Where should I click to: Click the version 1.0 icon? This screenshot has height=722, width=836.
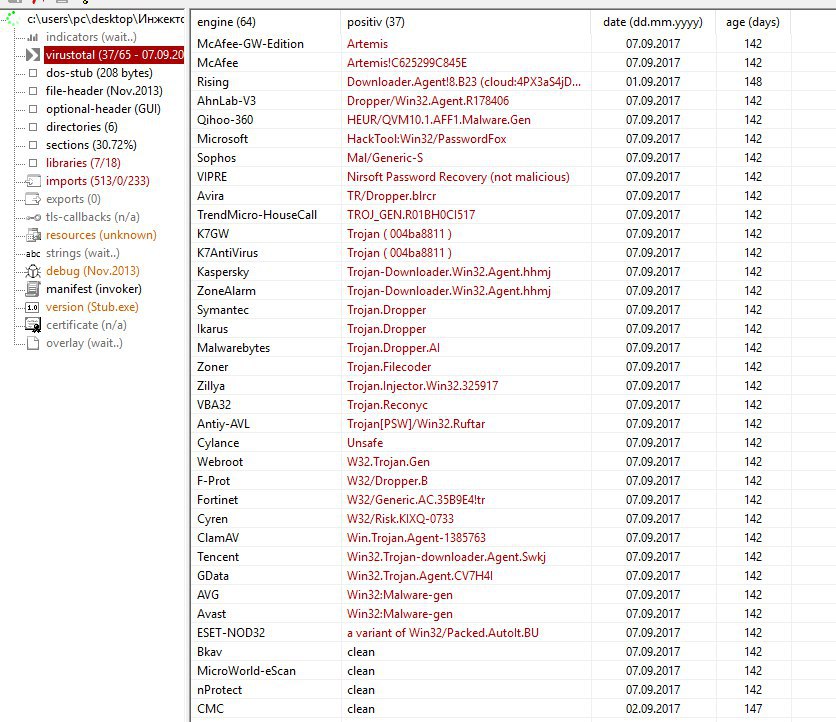(33, 308)
